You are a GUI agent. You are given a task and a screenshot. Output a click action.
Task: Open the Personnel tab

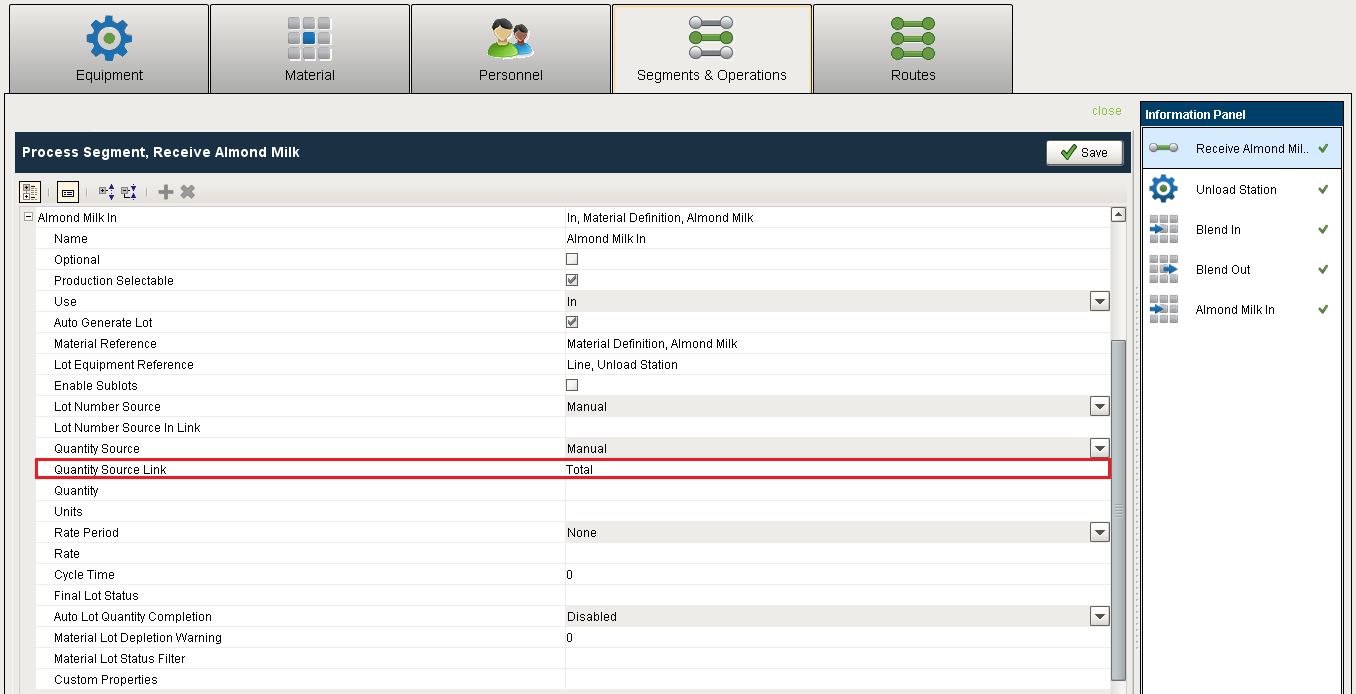[511, 49]
